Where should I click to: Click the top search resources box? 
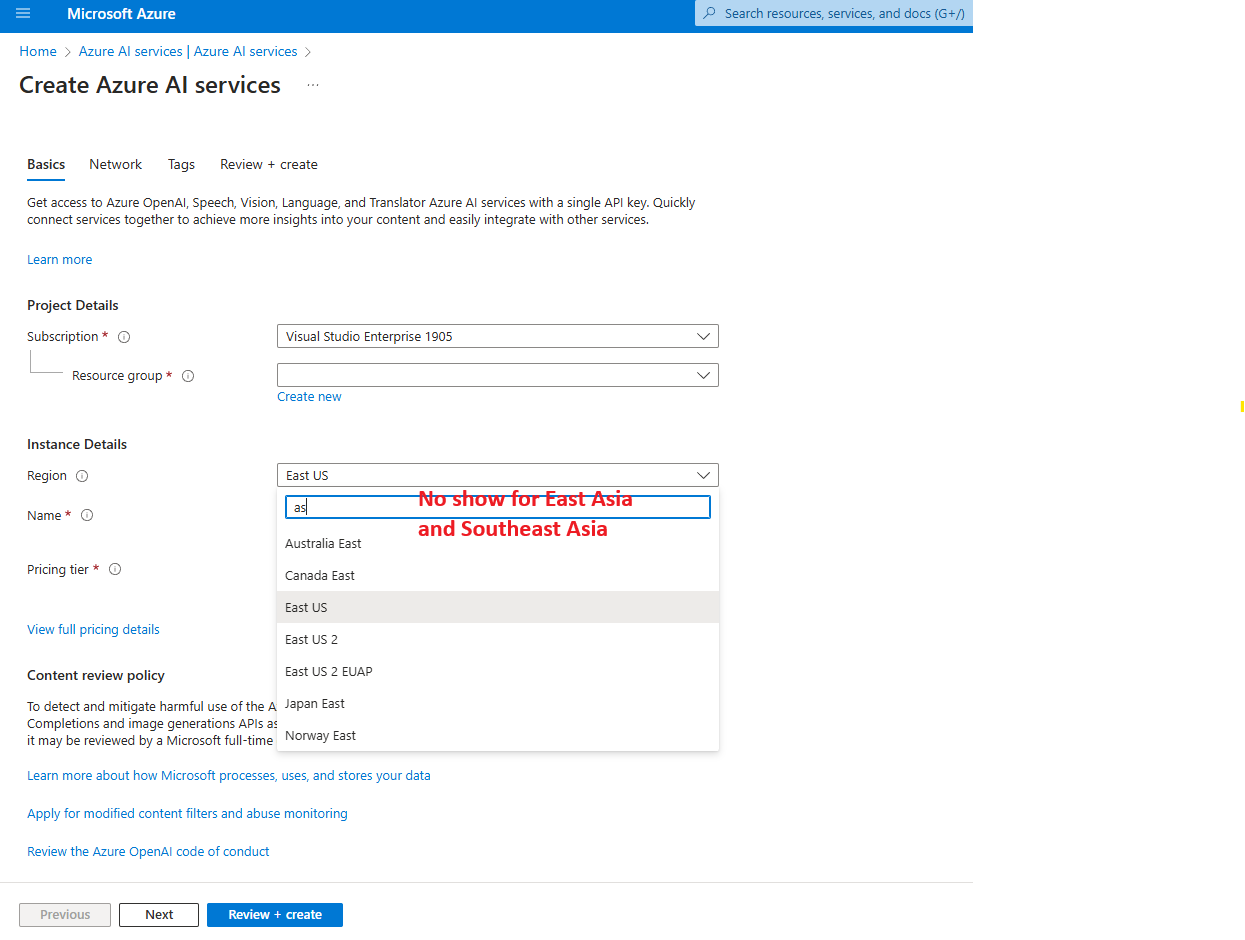pos(834,13)
